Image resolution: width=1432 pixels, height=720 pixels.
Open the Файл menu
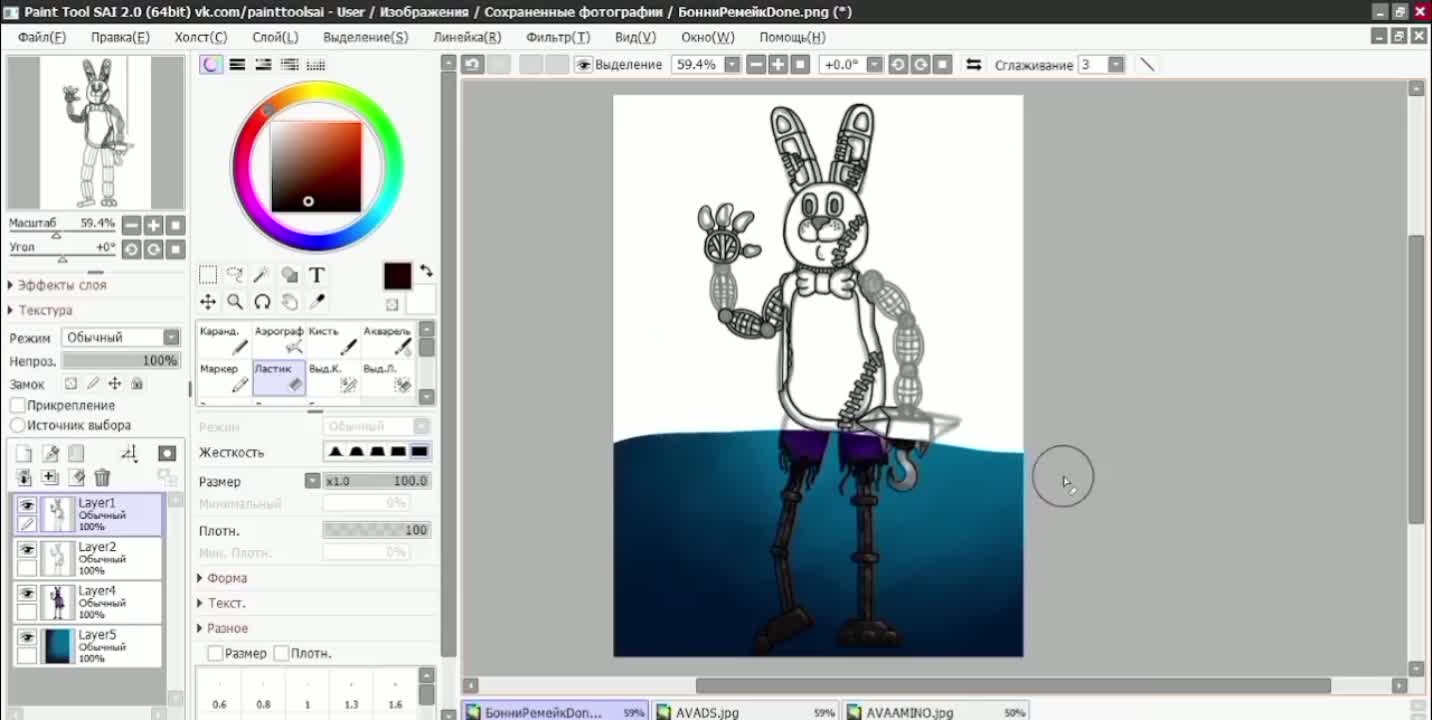(41, 37)
